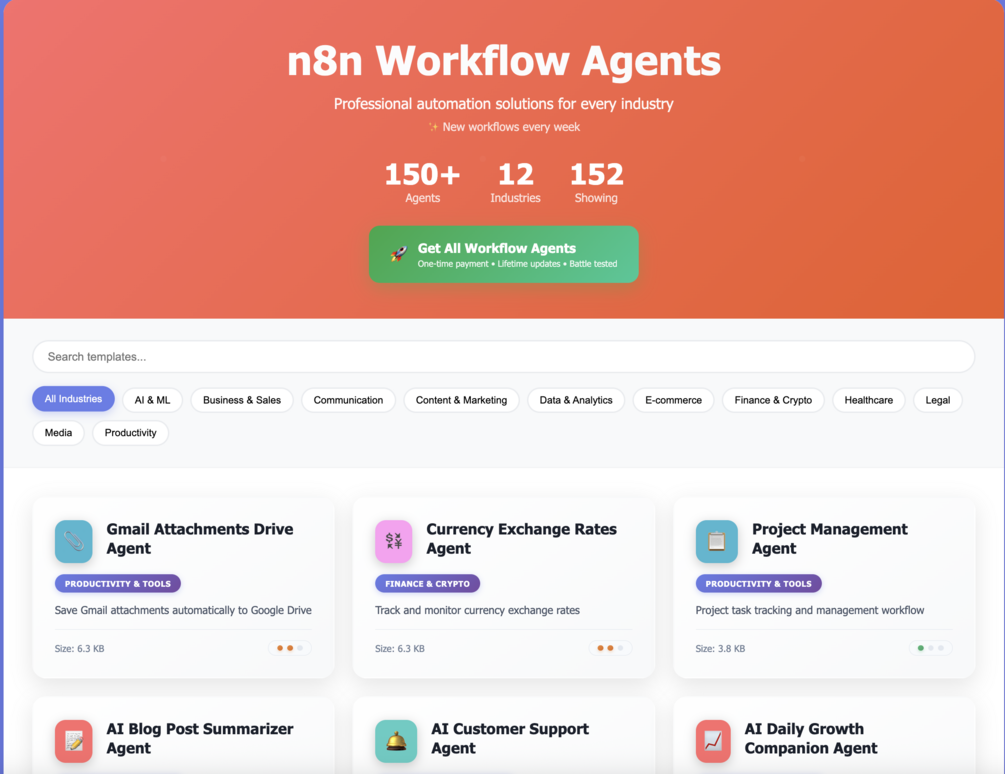Viewport: 1005px width, 774px height.
Task: Click the n8n Workflow Agents heading
Action: pyautogui.click(x=504, y=61)
